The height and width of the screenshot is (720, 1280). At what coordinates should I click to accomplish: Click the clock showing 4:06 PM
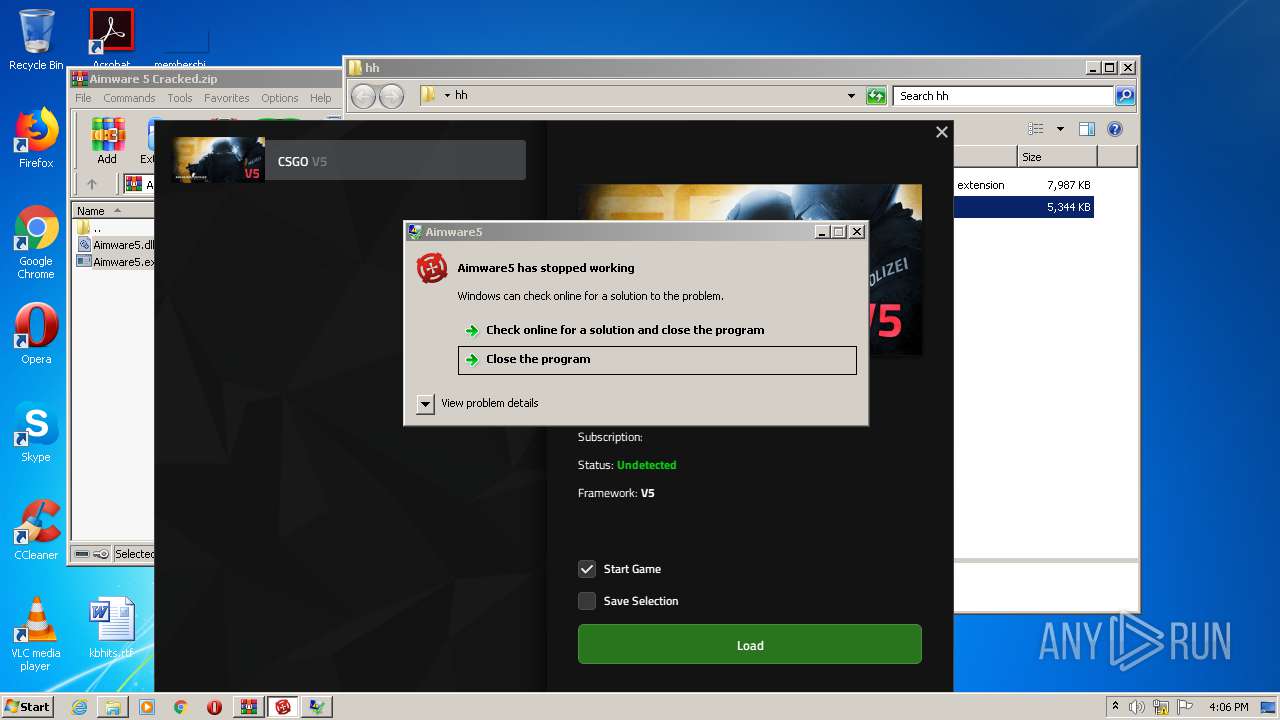click(1228, 707)
